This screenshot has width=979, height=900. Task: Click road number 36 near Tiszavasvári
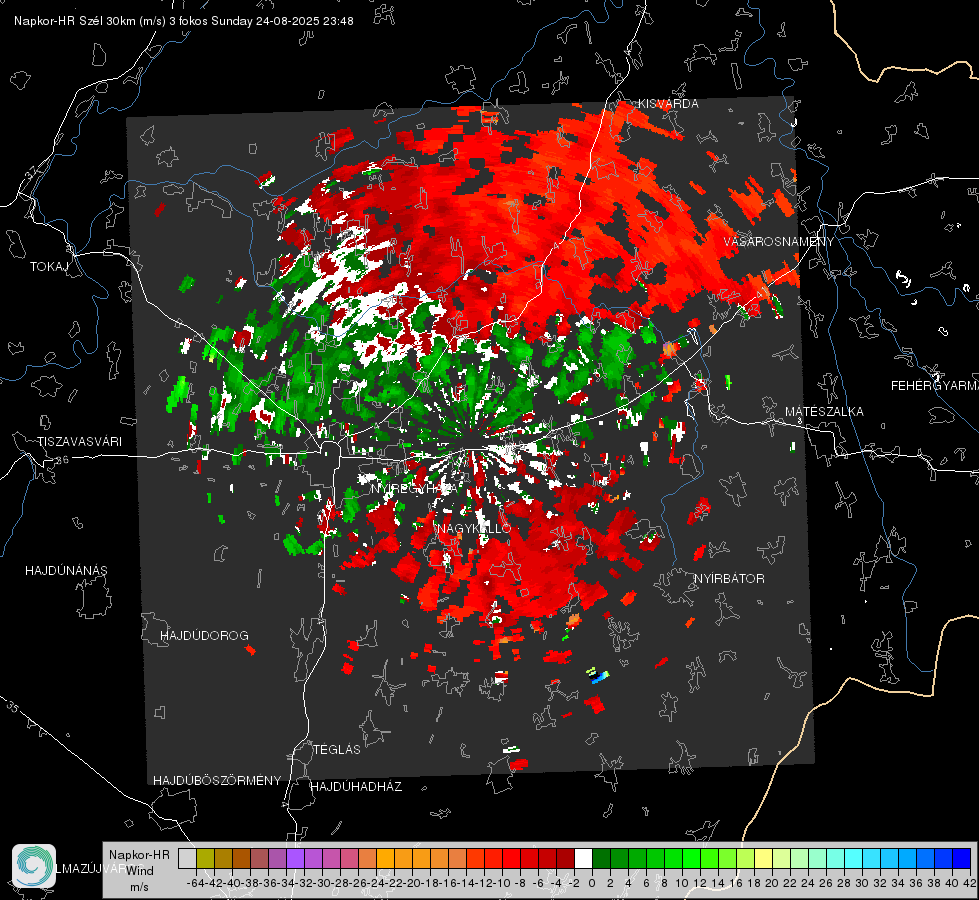tap(62, 460)
